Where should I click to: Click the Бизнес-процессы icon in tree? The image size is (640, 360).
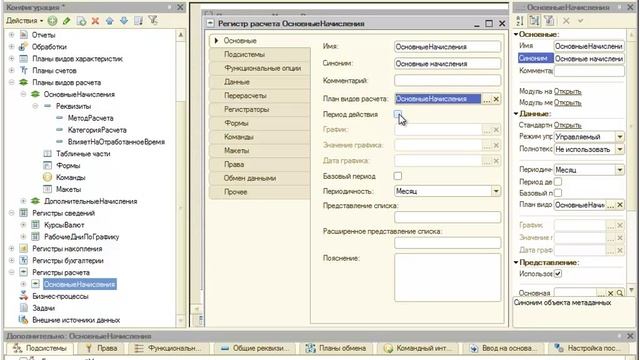(x=24, y=296)
